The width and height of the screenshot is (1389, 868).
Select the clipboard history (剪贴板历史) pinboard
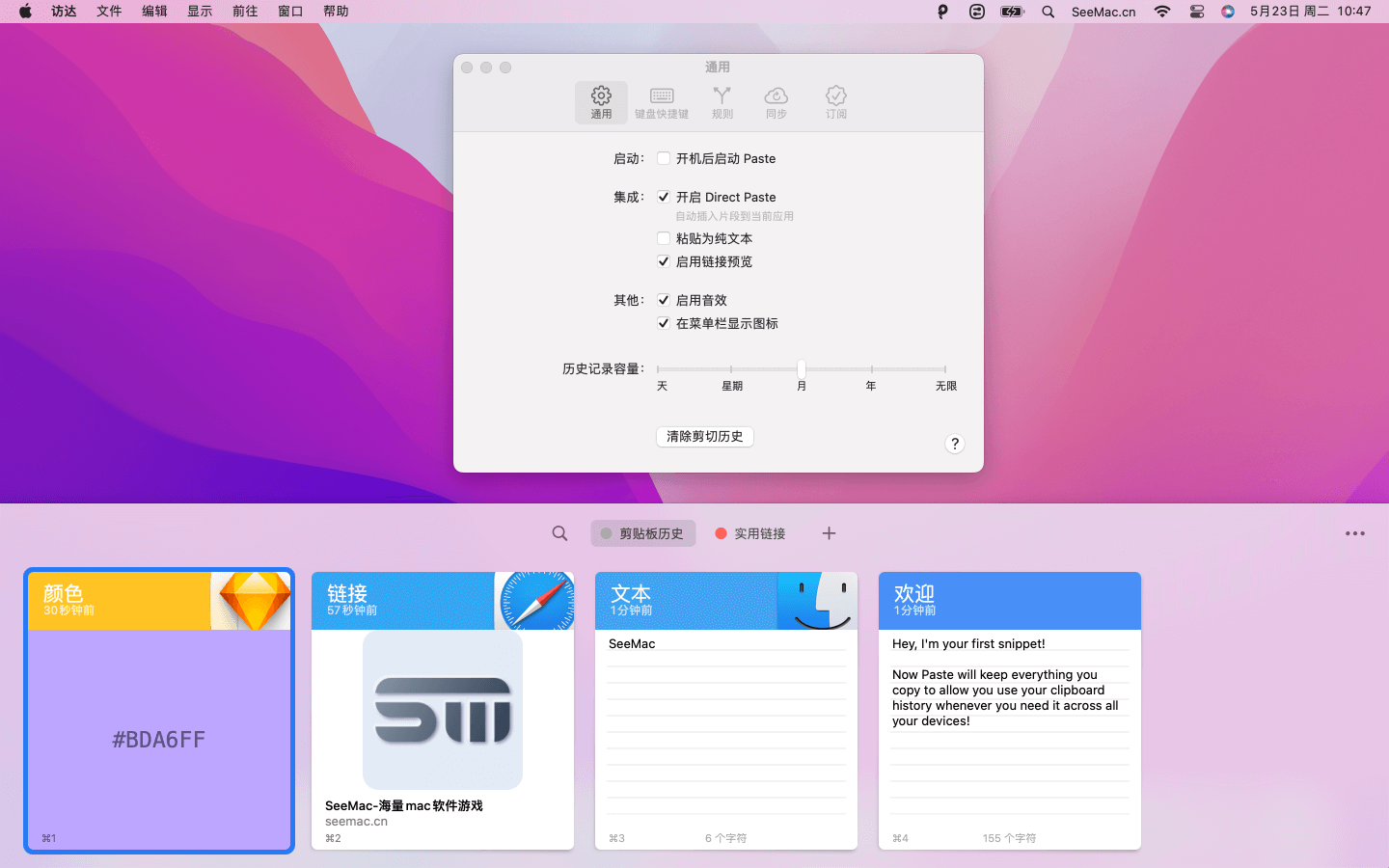tap(642, 533)
